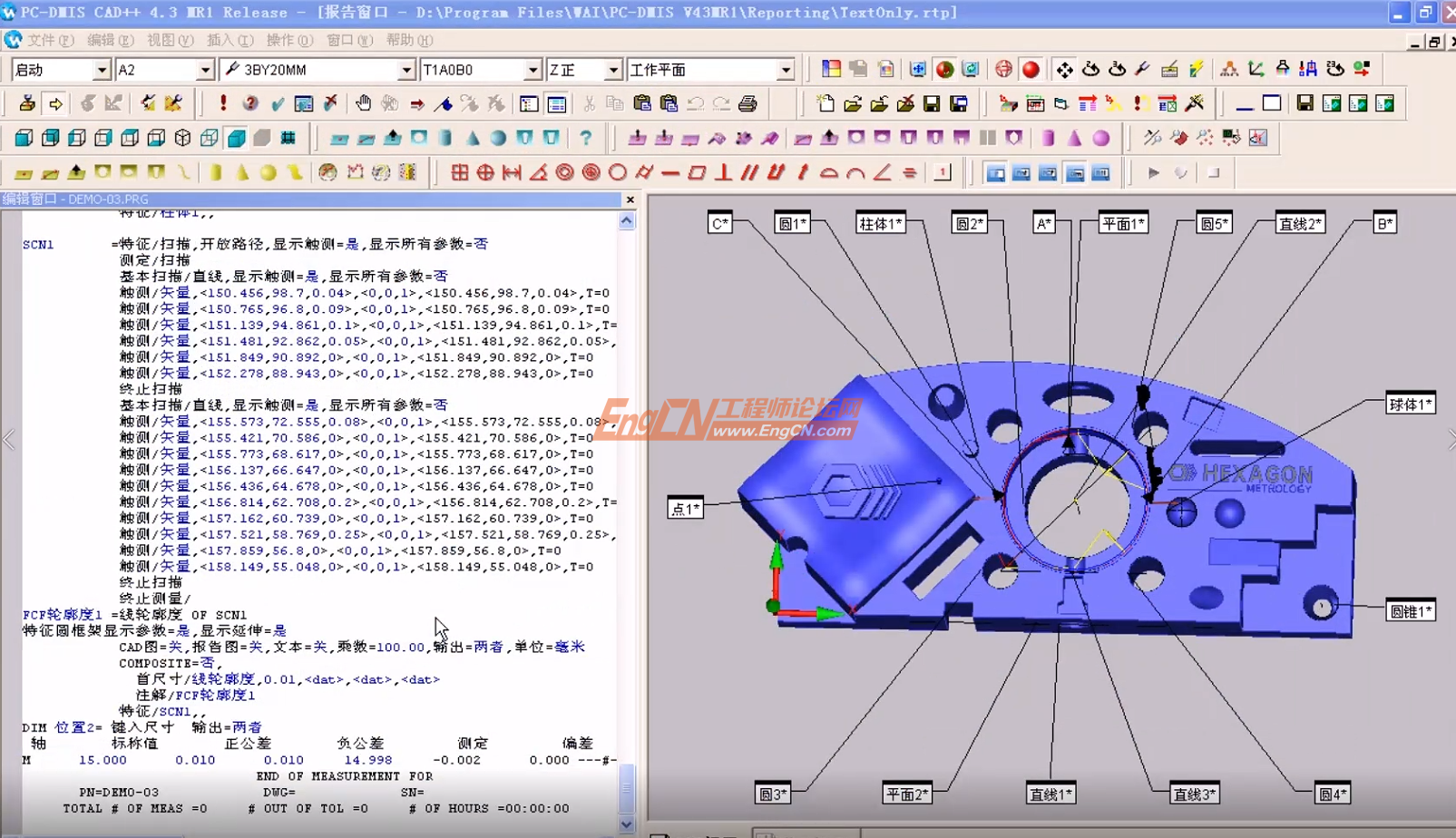Click the Print icon in the toolbar
Image resolution: width=1456 pixels, height=838 pixels.
[748, 103]
